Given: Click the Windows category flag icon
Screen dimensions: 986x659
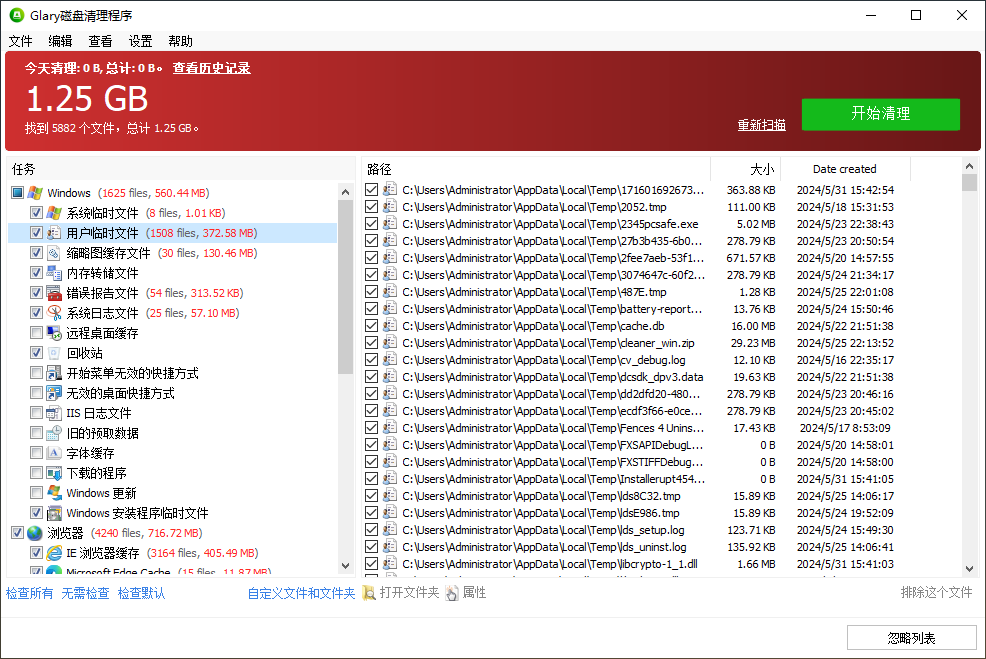Looking at the screenshot, I should pyautogui.click(x=35, y=192).
